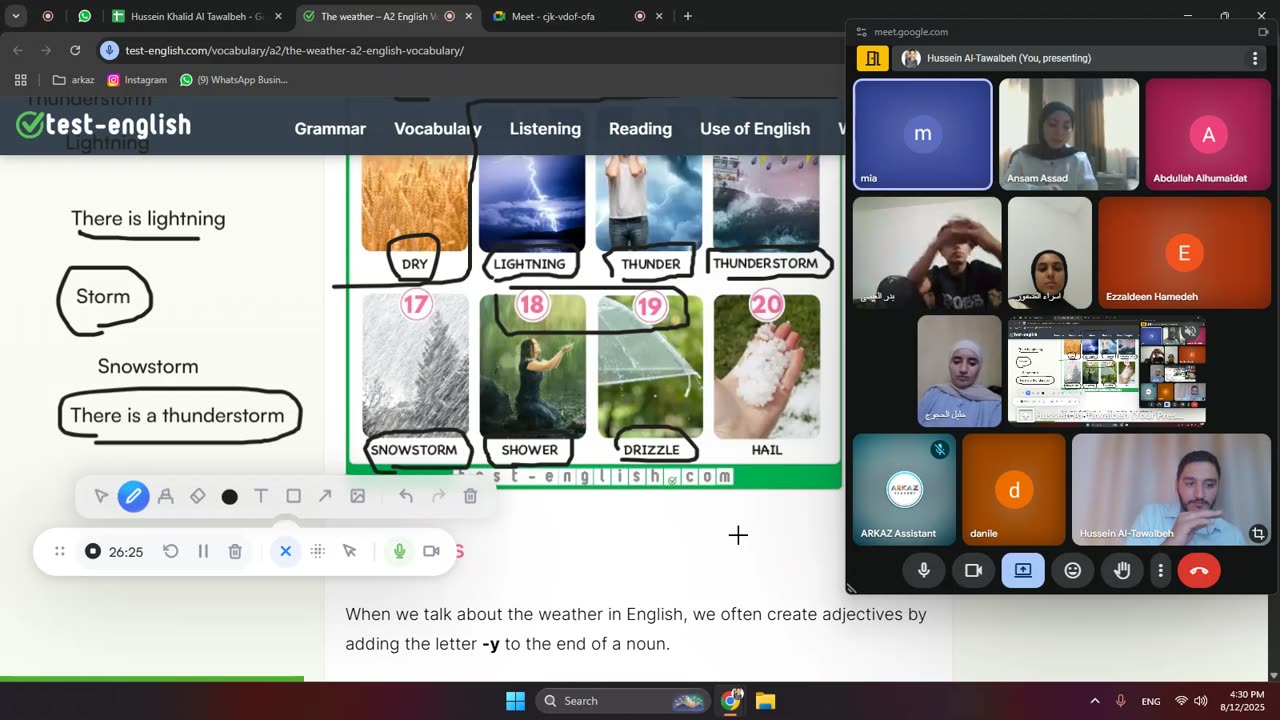Select the eraser tool
This screenshot has height=720, width=1280.
(198, 496)
